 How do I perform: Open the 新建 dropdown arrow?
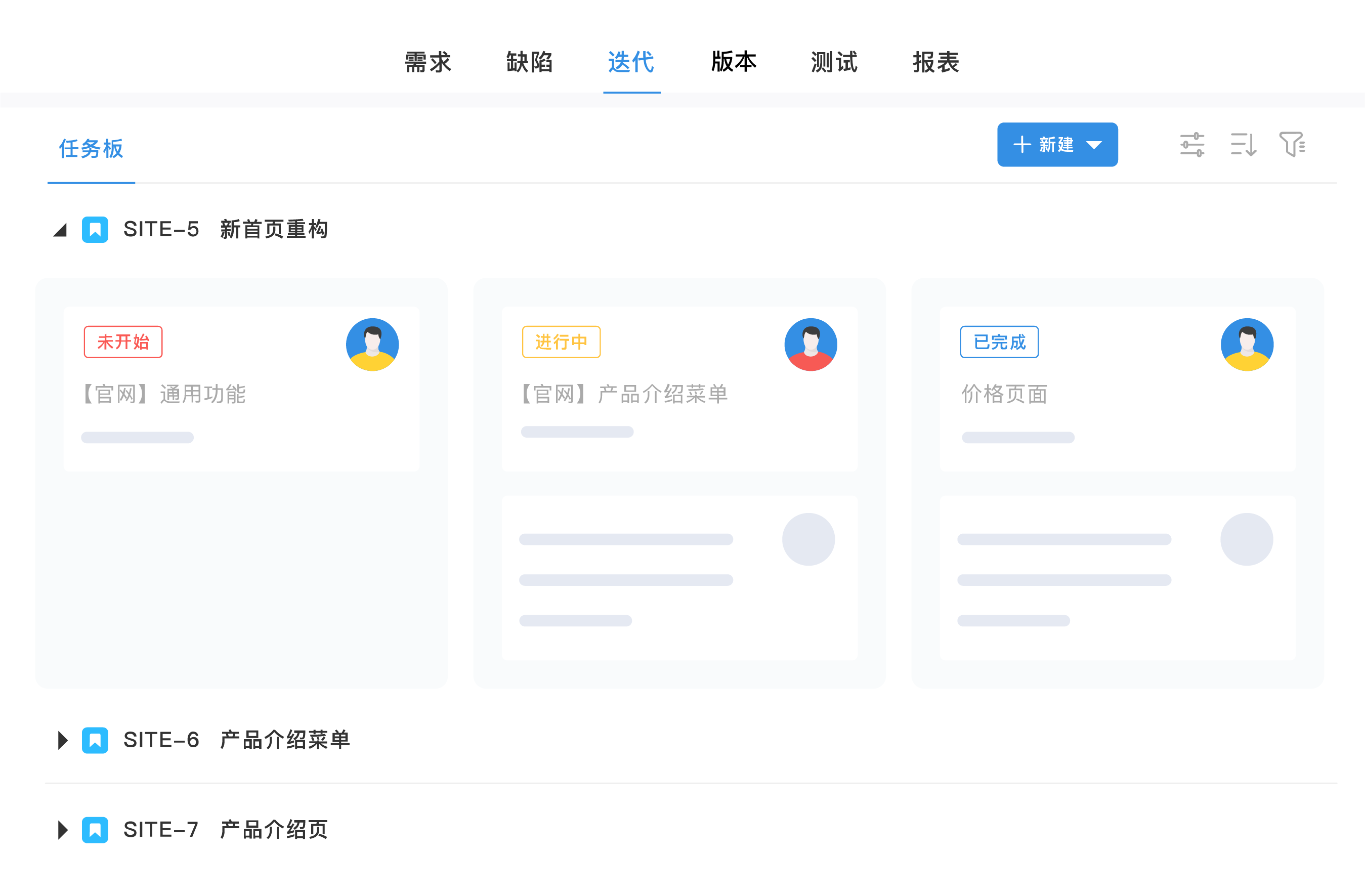[x=1094, y=145]
